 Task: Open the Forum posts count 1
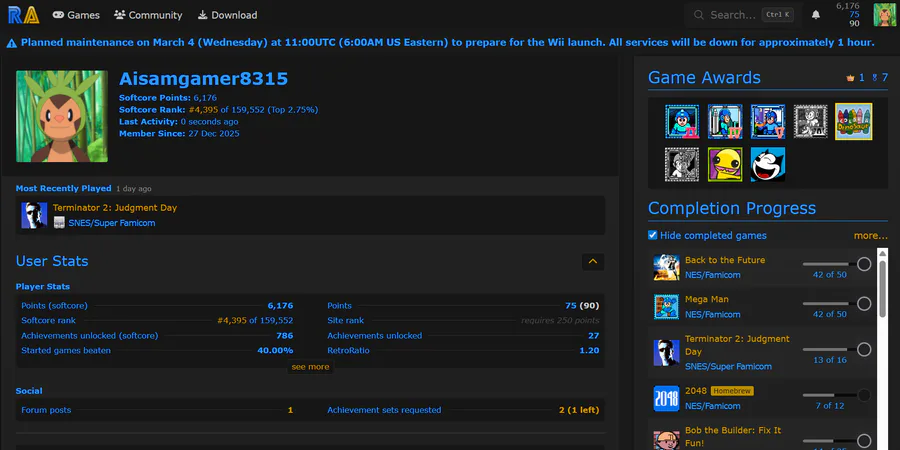290,410
